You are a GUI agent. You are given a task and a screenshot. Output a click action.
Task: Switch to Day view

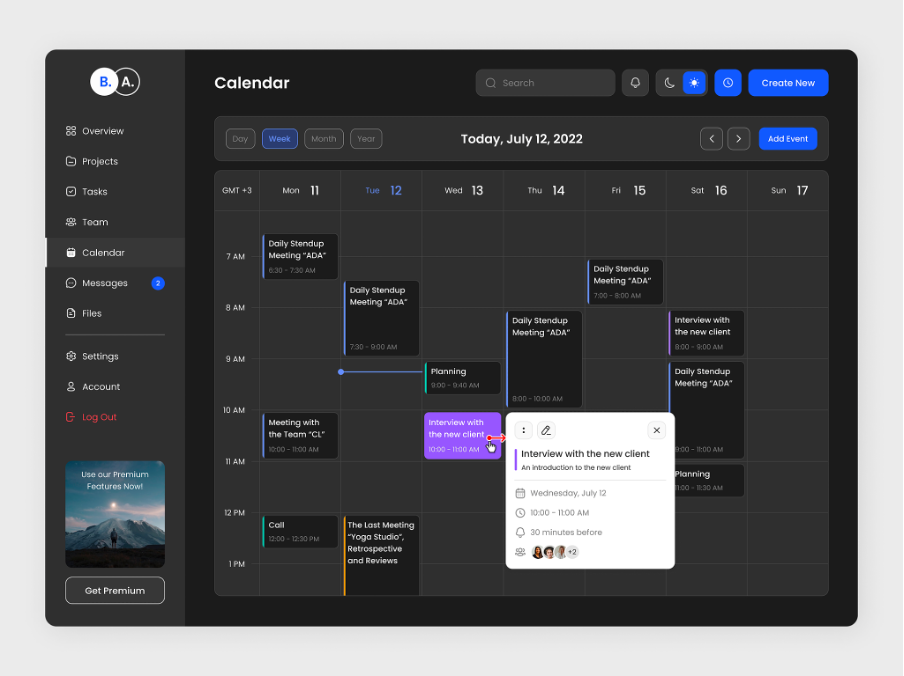coord(240,139)
